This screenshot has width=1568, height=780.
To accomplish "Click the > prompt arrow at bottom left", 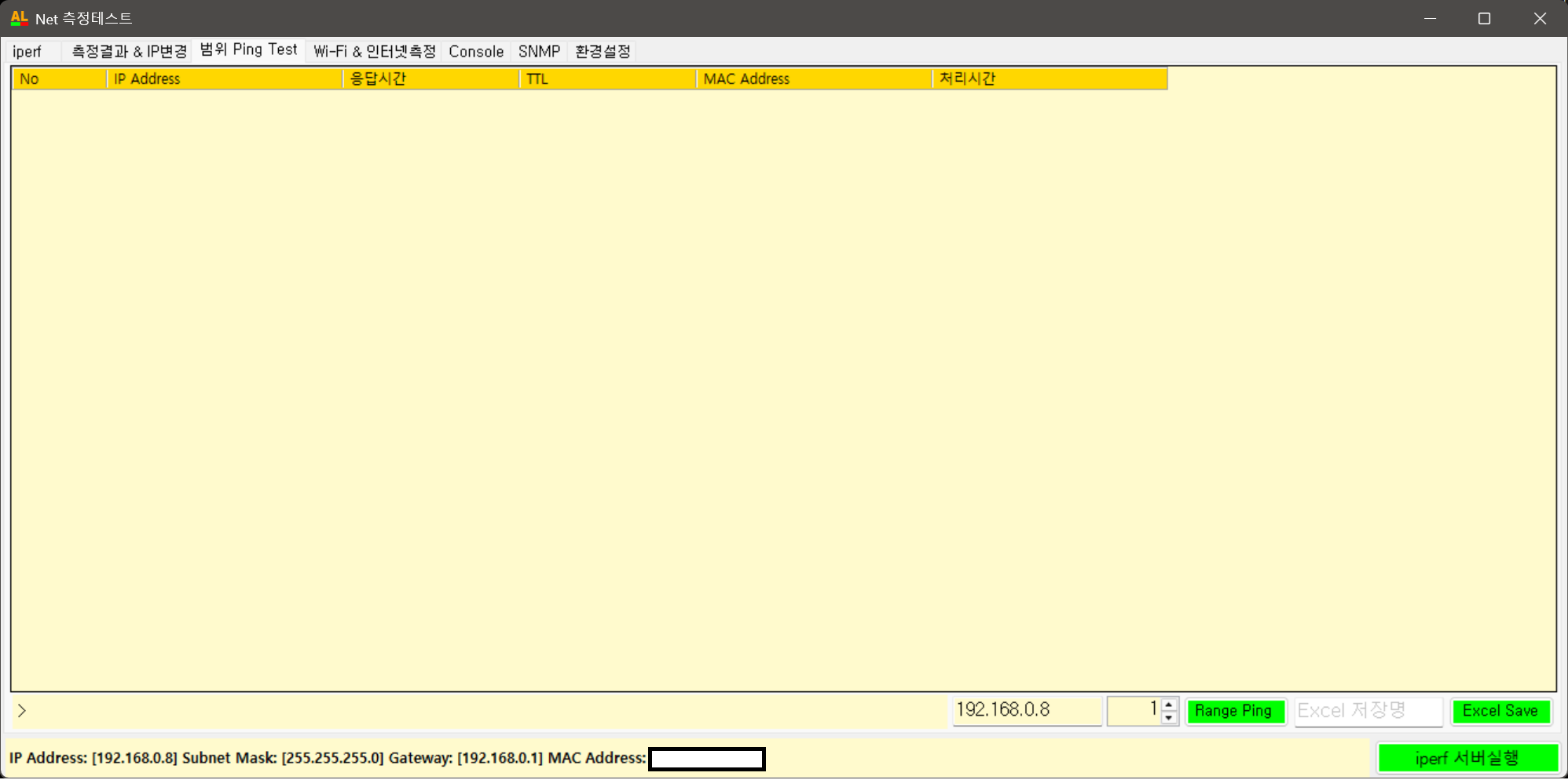I will pos(22,711).
